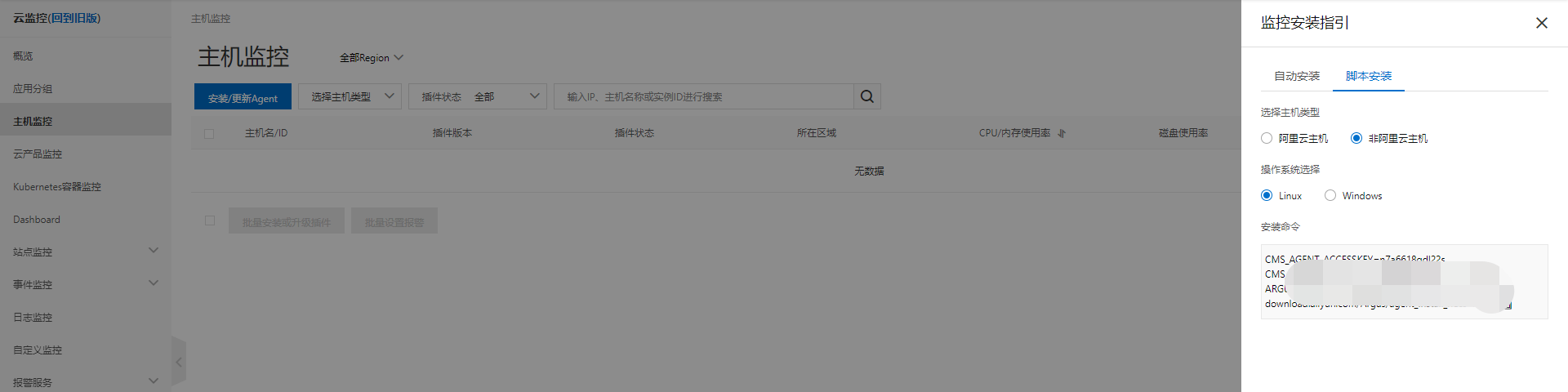Click the host search input field
The height and width of the screenshot is (392, 1568).
point(704,96)
